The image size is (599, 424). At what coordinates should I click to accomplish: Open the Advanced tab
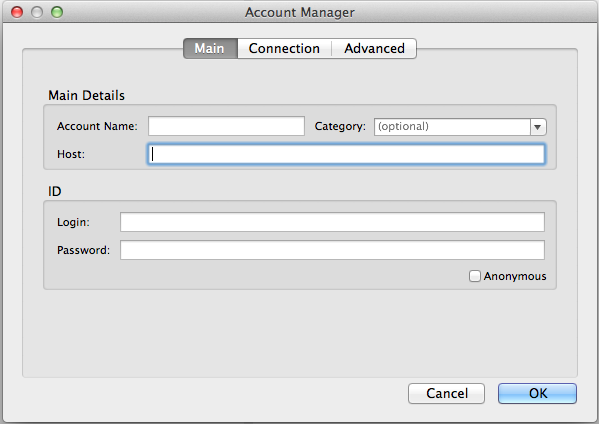point(374,49)
